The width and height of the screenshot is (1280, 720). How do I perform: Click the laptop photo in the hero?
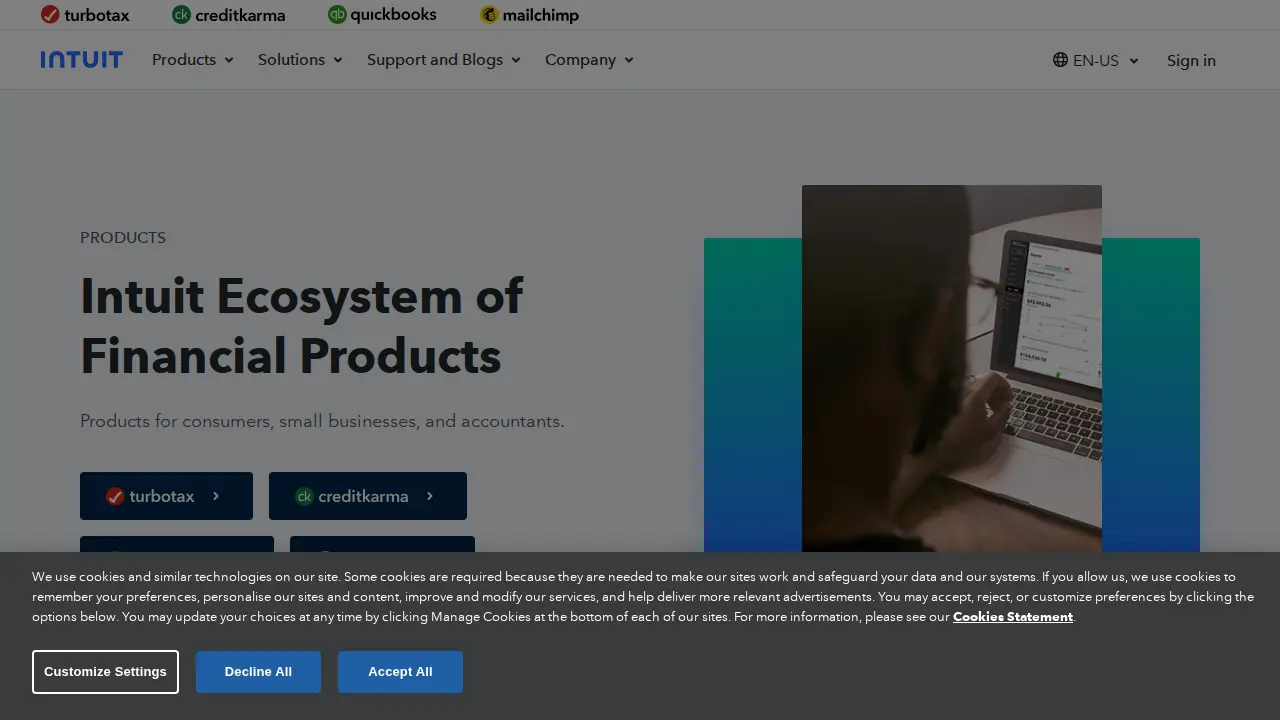point(952,368)
